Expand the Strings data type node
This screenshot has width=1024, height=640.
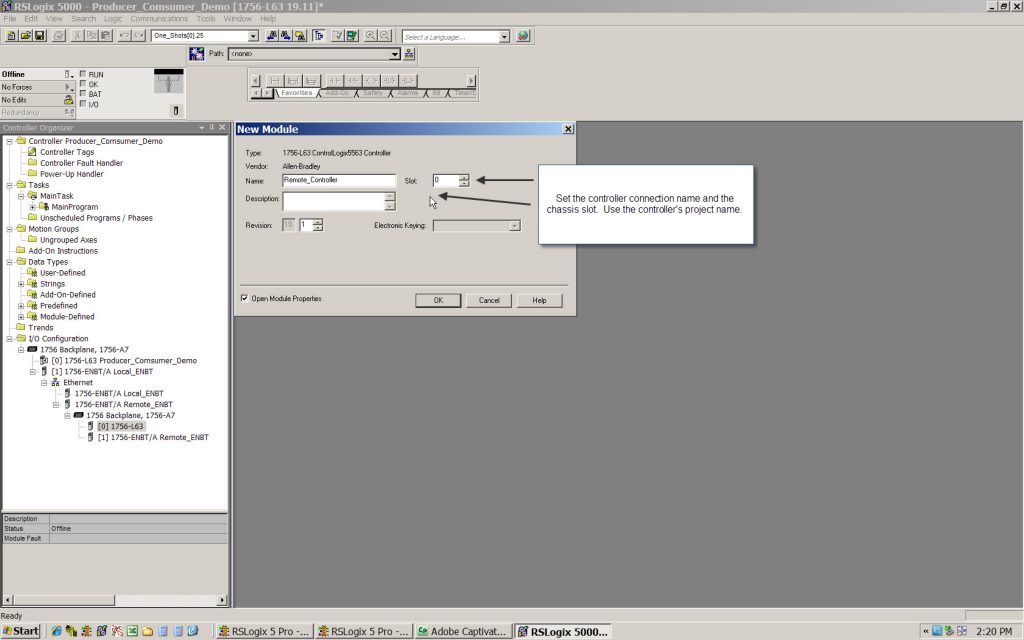pyautogui.click(x=21, y=284)
